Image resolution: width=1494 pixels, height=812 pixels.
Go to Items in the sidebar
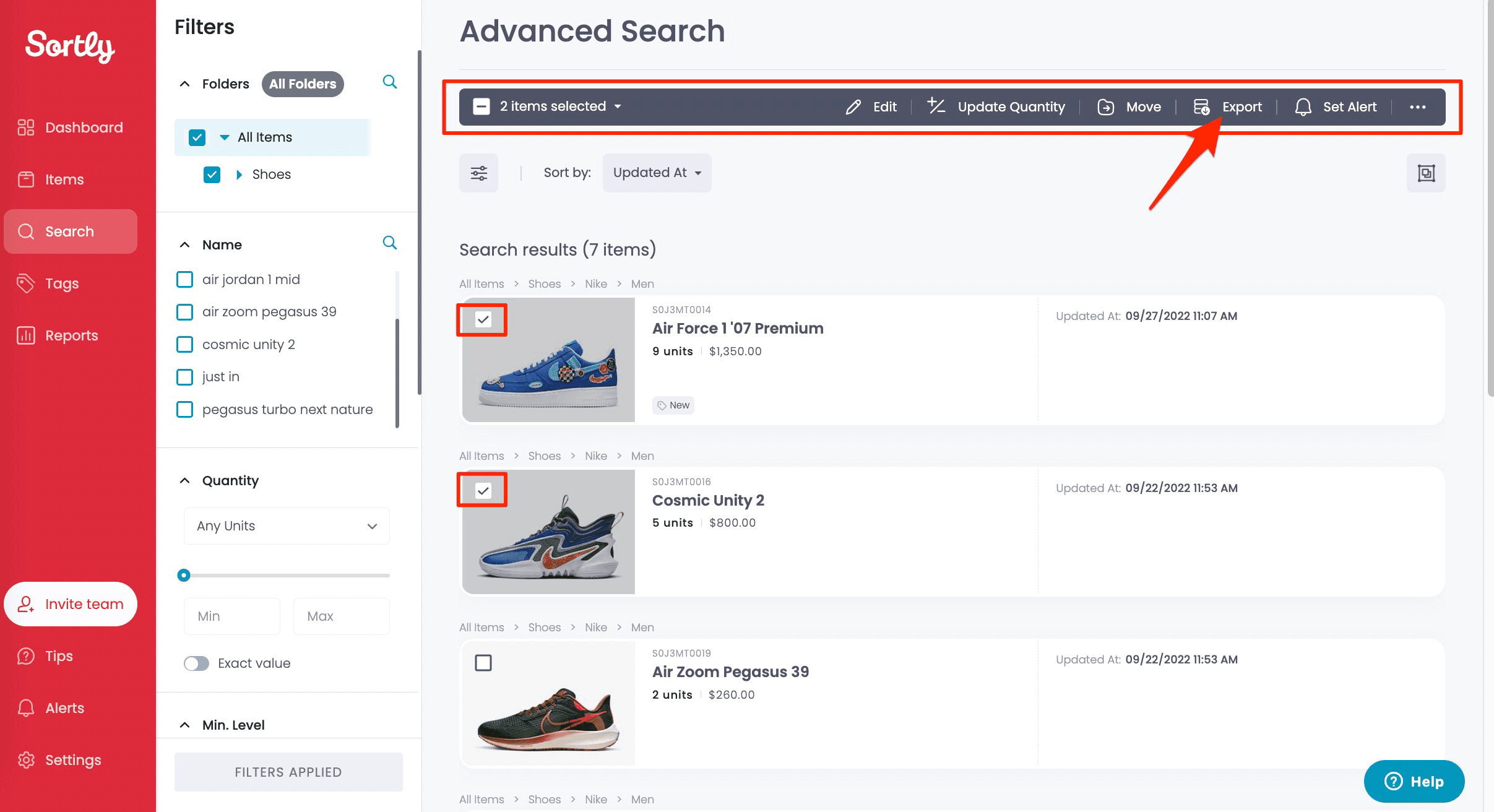[51, 179]
